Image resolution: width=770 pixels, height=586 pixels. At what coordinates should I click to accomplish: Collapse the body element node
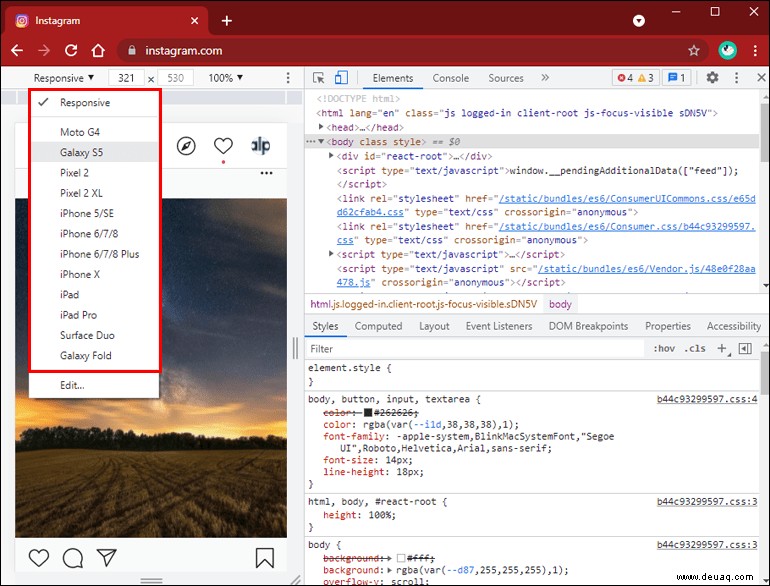[x=321, y=142]
